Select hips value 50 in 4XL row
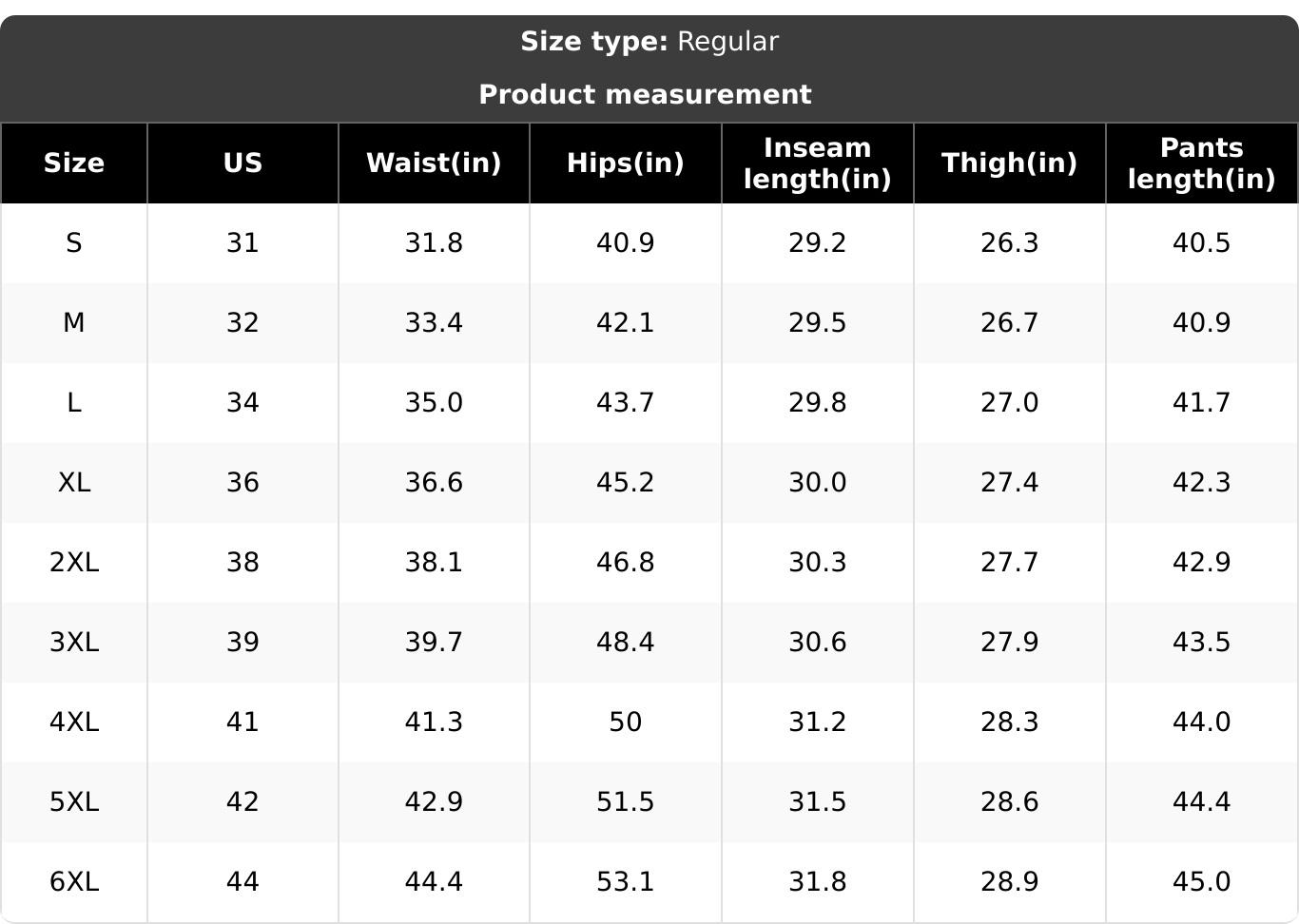The width and height of the screenshot is (1299, 924). (x=625, y=722)
